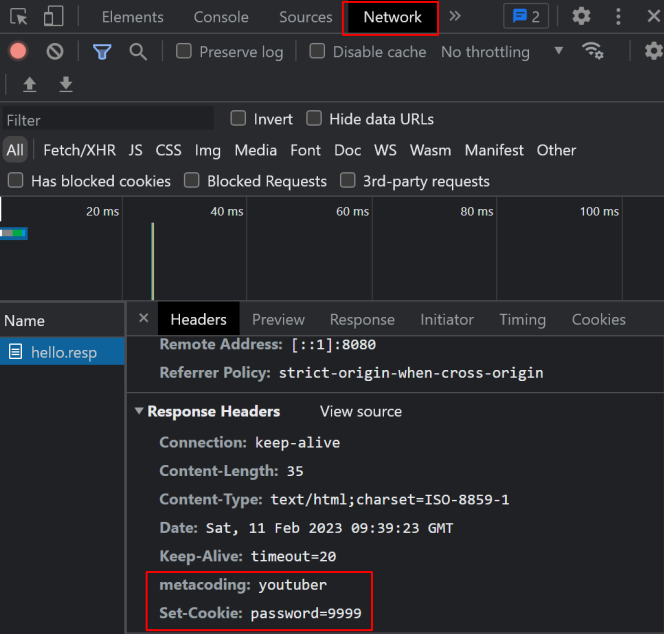Check the Invert filter checkbox
The height and width of the screenshot is (634, 664).
238,118
